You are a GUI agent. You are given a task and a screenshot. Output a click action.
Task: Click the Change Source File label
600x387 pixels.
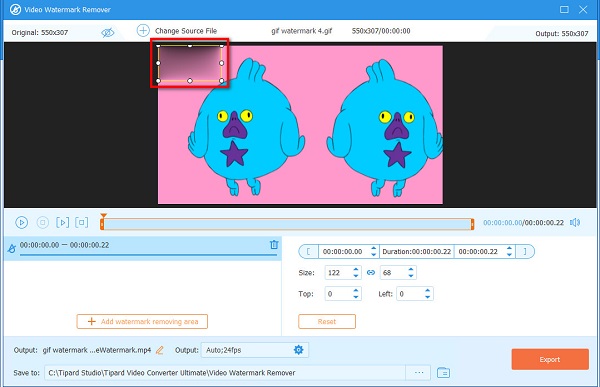click(x=186, y=31)
